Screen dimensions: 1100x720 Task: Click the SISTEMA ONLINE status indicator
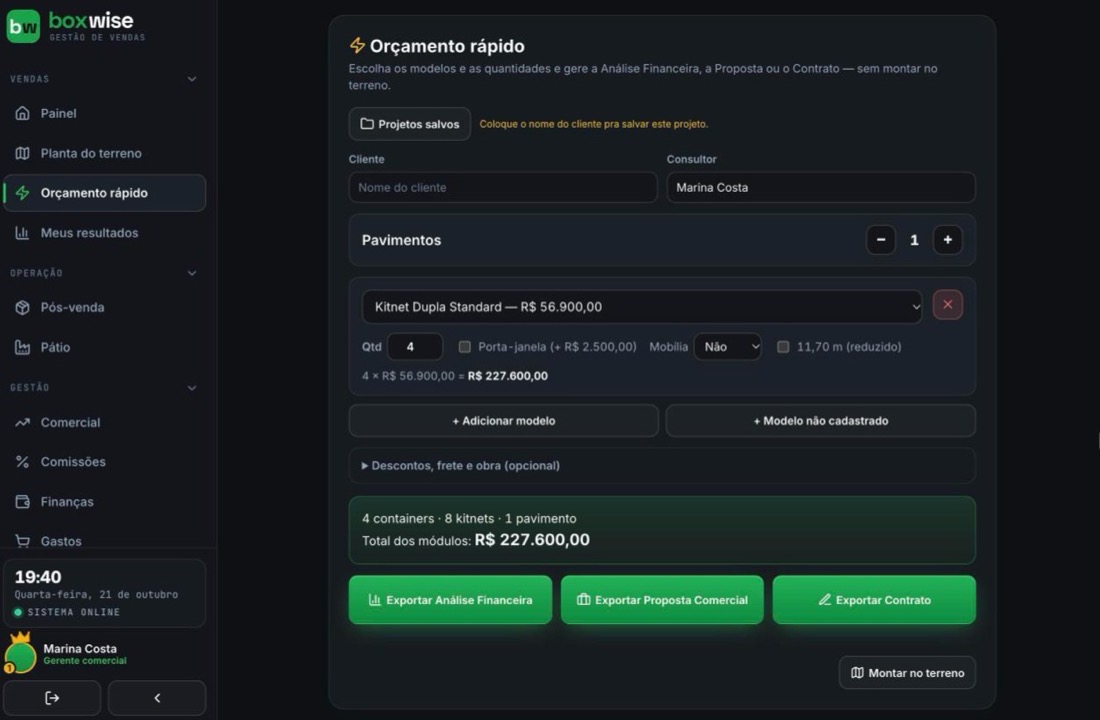coord(67,613)
